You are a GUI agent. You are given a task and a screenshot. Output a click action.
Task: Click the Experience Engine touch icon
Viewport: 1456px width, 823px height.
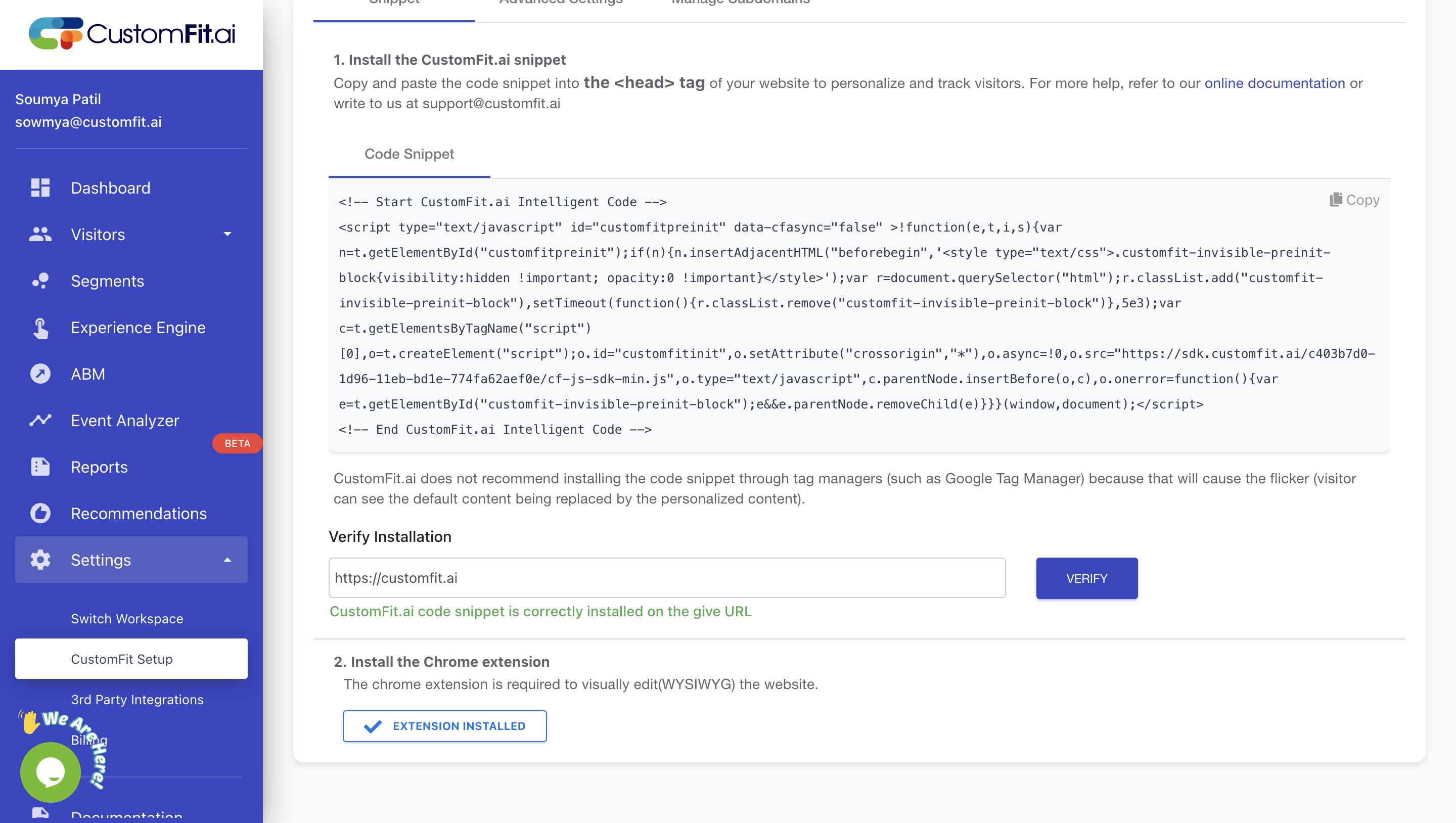point(40,328)
